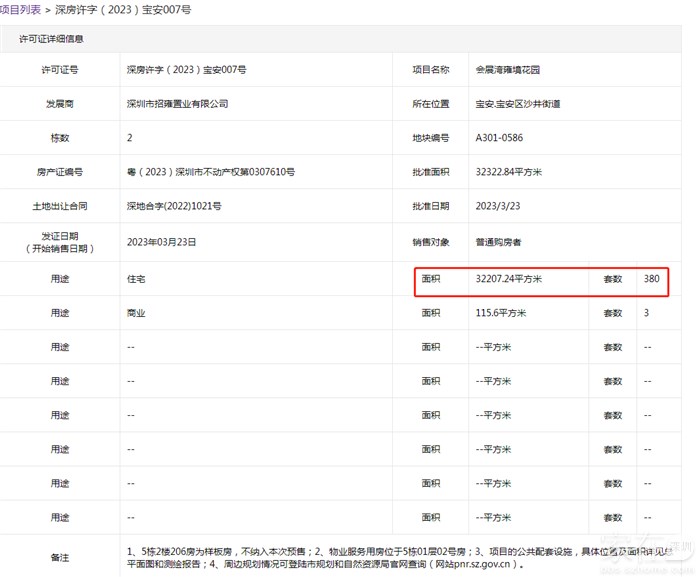Image resolution: width=700 pixels, height=577 pixels.
Task: Click approved area 32322.84平方米
Action: click(509, 172)
